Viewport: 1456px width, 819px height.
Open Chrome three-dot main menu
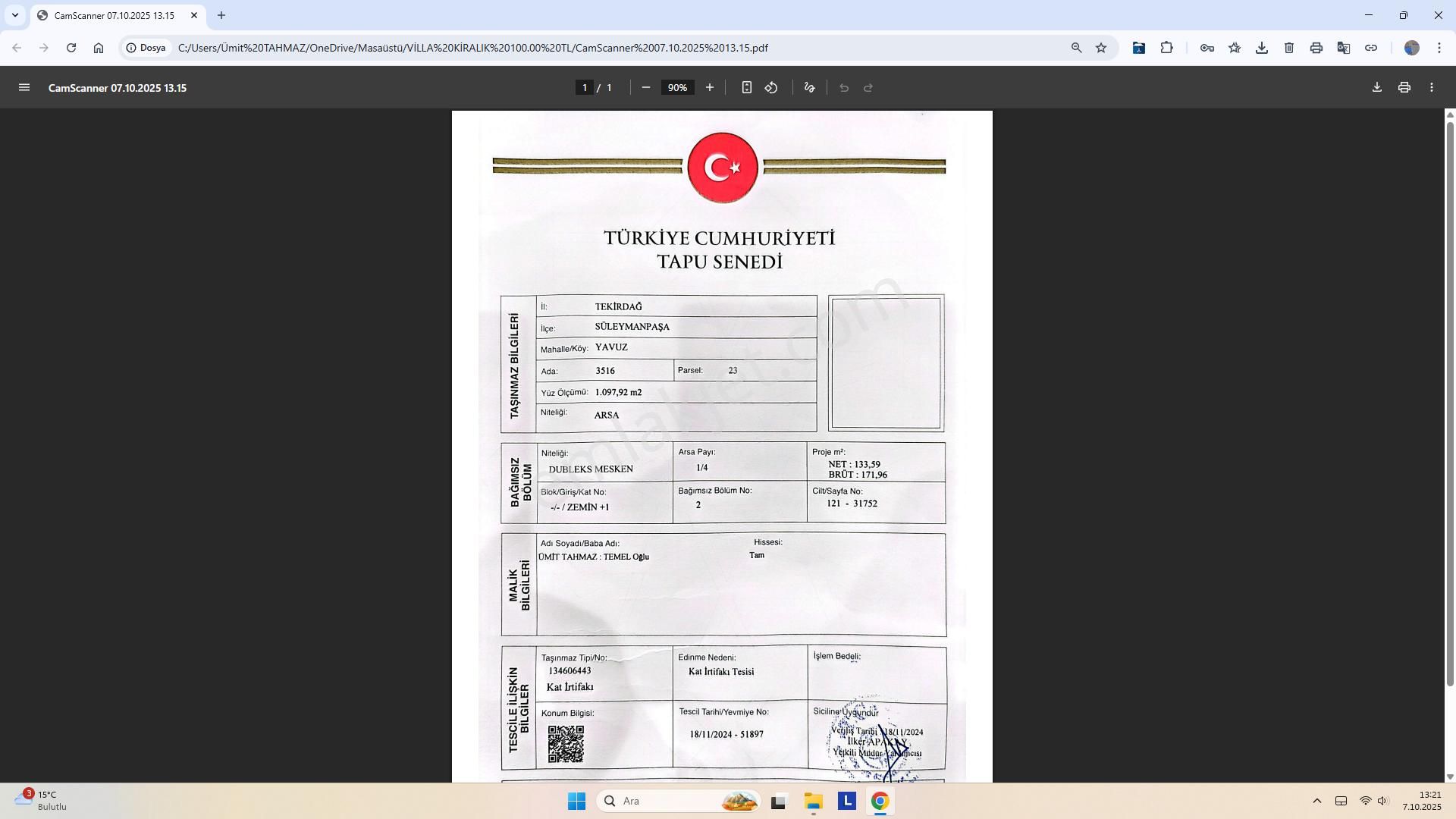[x=1439, y=48]
